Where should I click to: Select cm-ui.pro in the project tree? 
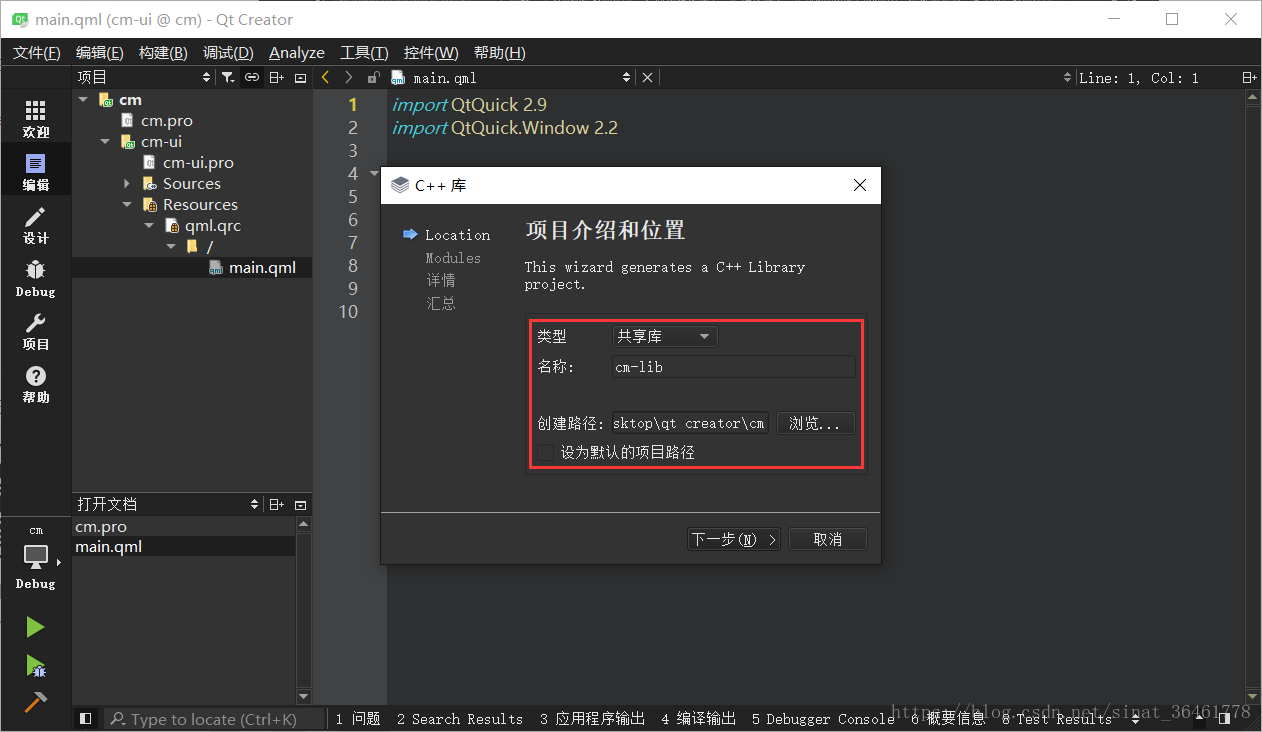[198, 163]
